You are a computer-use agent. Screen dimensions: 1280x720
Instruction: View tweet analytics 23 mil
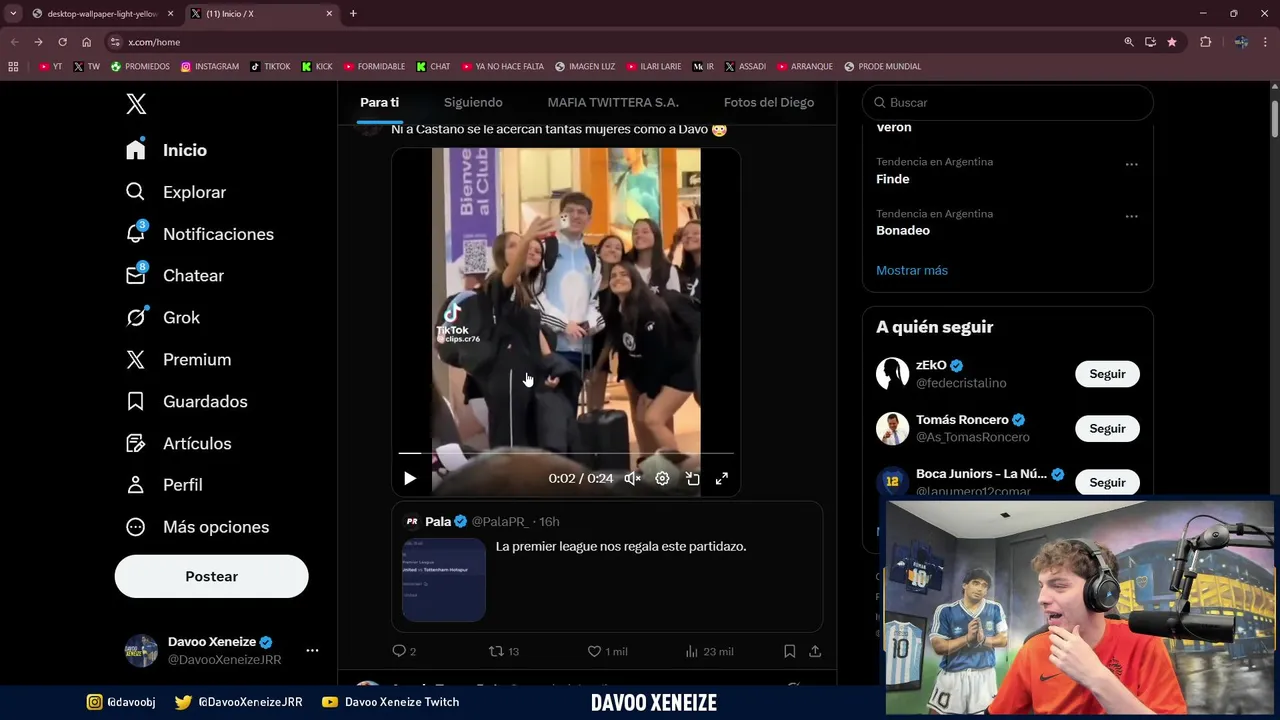pos(709,651)
